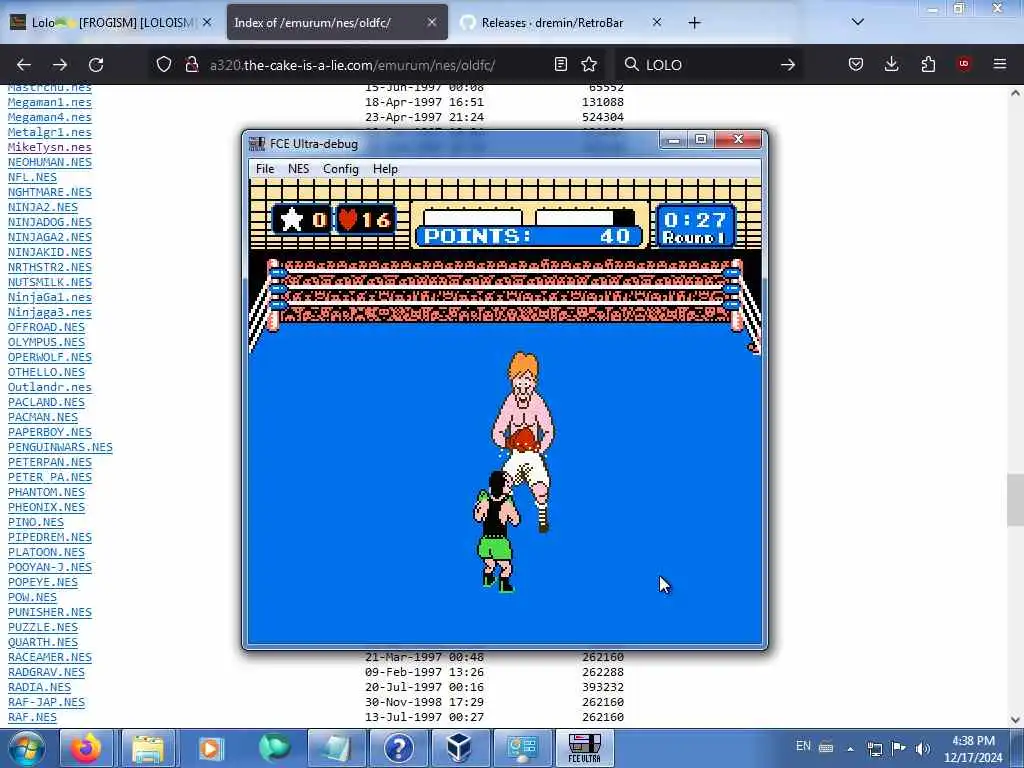Close the Lolo FROGISM tab
1024x768 pixels.
[207, 22]
